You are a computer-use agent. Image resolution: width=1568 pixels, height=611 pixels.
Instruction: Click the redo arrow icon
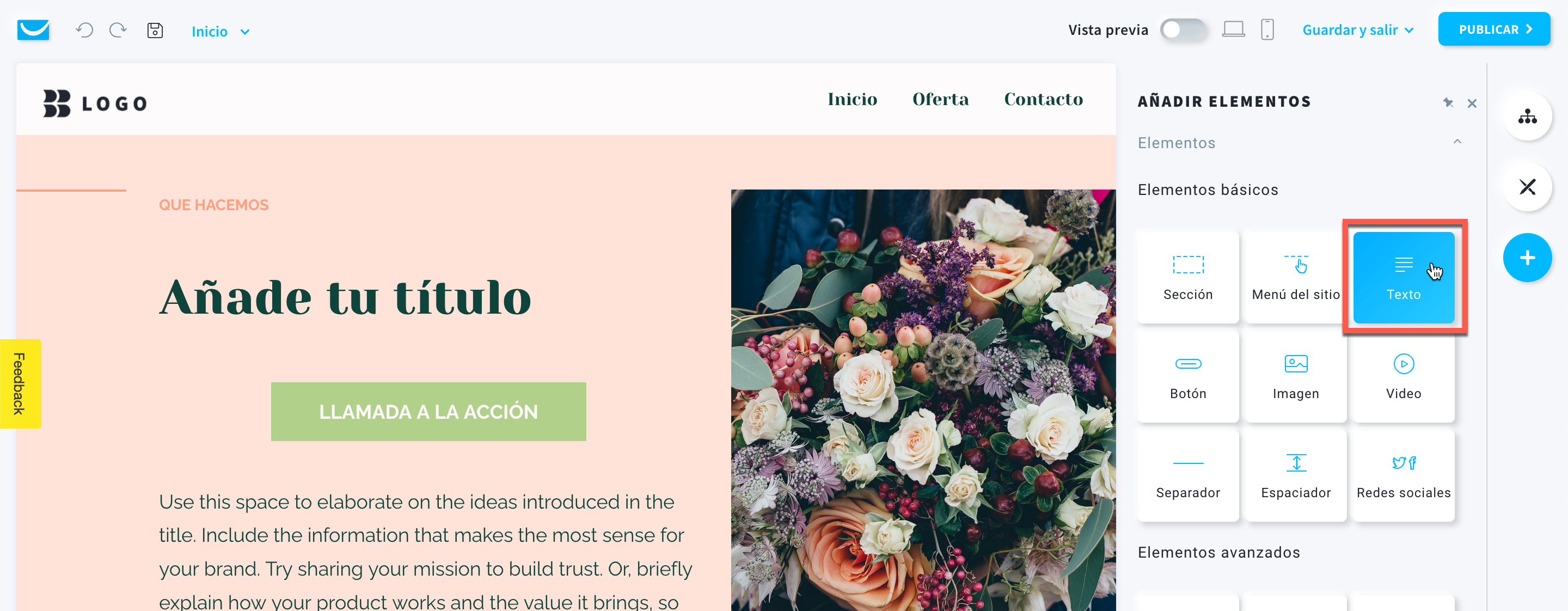(x=118, y=30)
